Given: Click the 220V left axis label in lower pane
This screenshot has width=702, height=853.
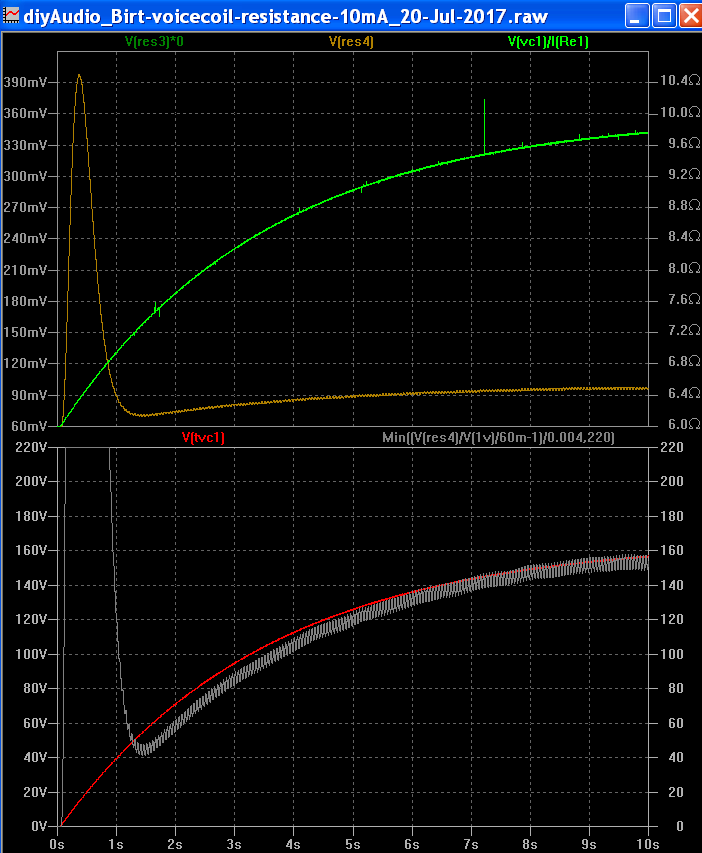Looking at the screenshot, I should pyautogui.click(x=31, y=447).
